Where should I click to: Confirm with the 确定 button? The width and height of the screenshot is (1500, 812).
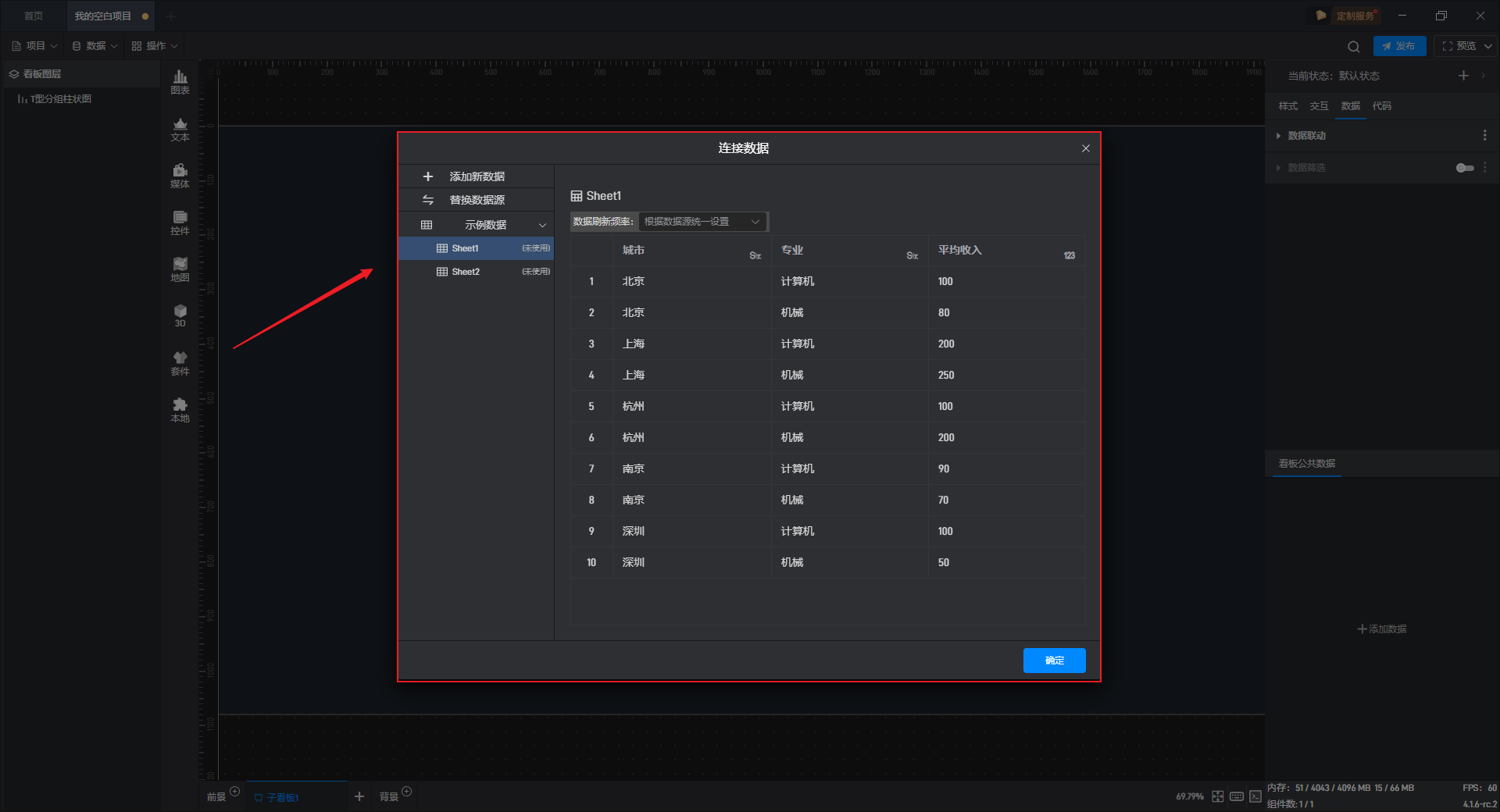tap(1054, 661)
